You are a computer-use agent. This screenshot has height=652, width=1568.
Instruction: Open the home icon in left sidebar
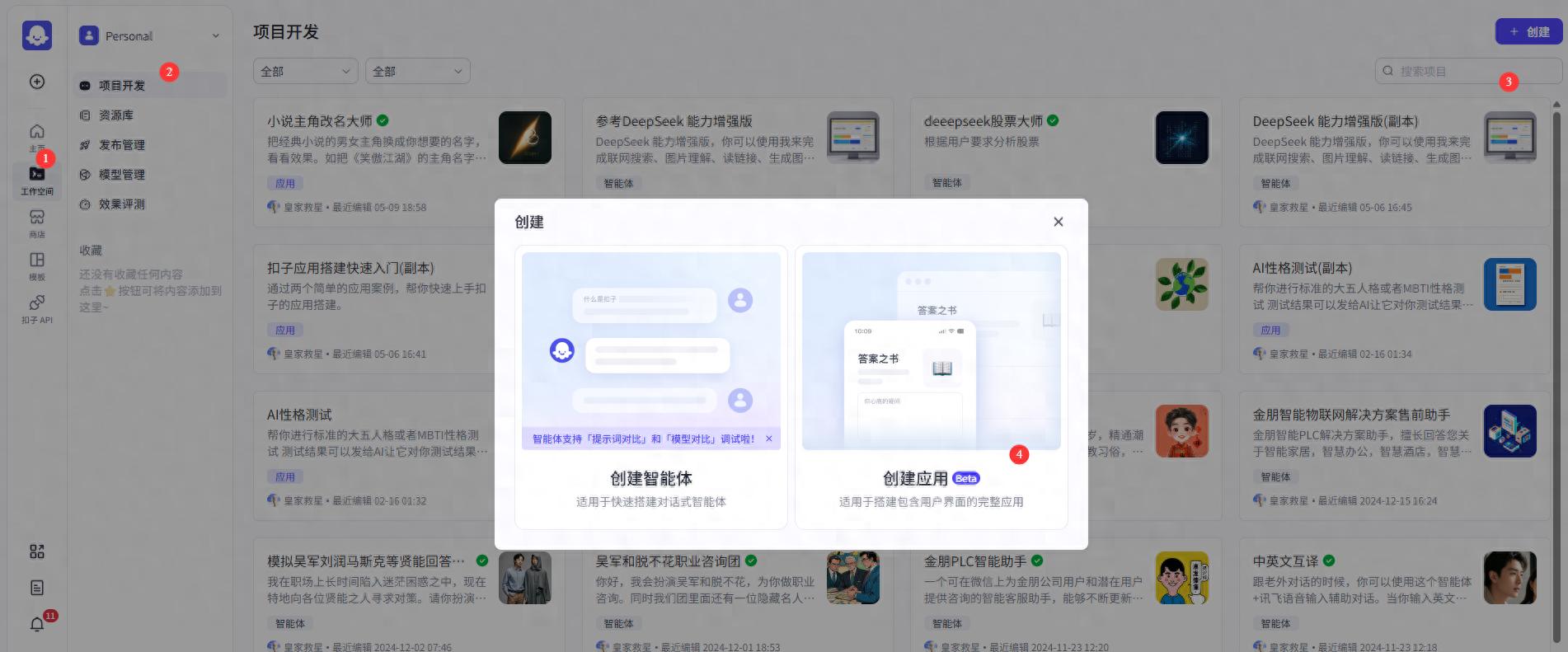(x=37, y=132)
